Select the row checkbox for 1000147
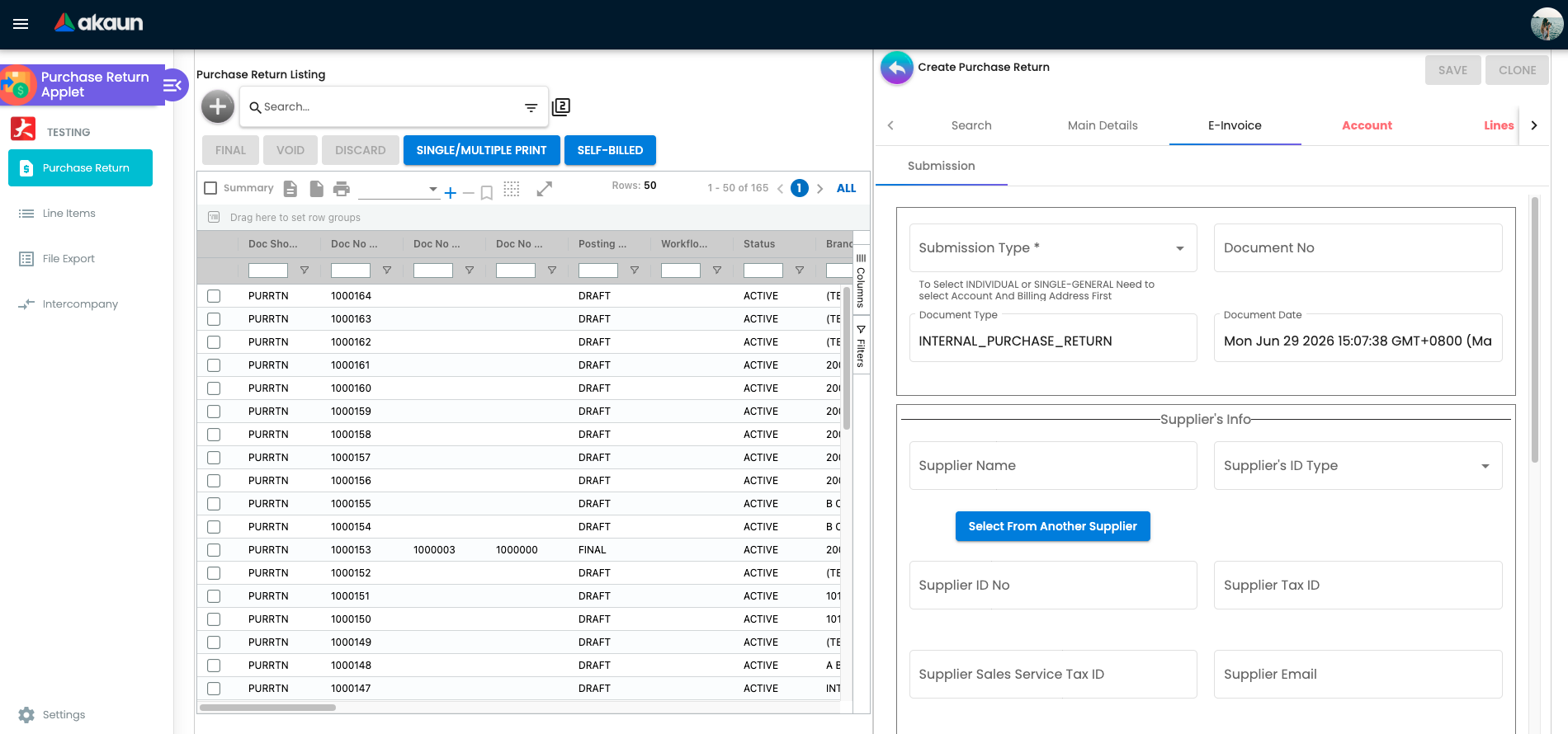The height and width of the screenshot is (734, 1568). click(214, 689)
